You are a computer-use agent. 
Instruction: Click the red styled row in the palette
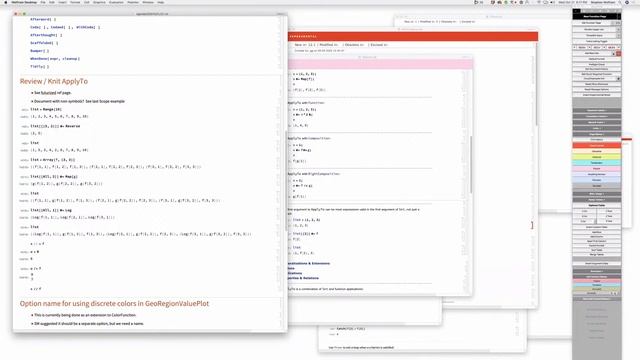point(597,145)
